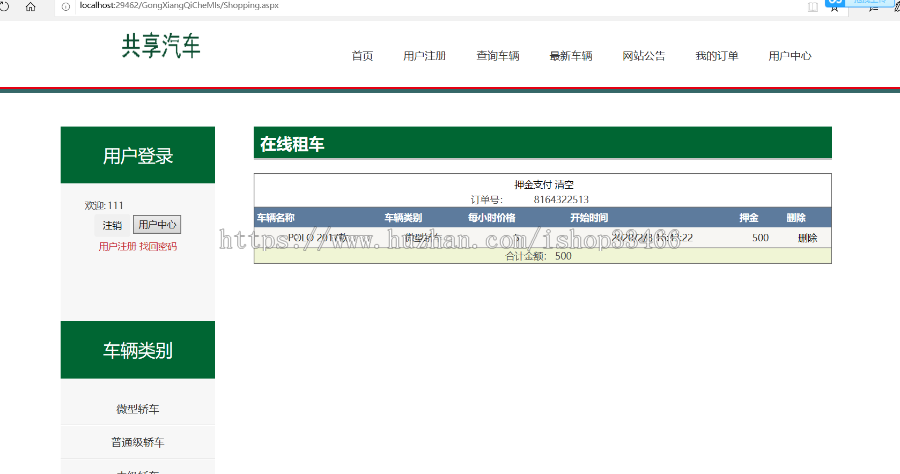Click the browser home icon
900x474 pixels.
tap(30, 7)
